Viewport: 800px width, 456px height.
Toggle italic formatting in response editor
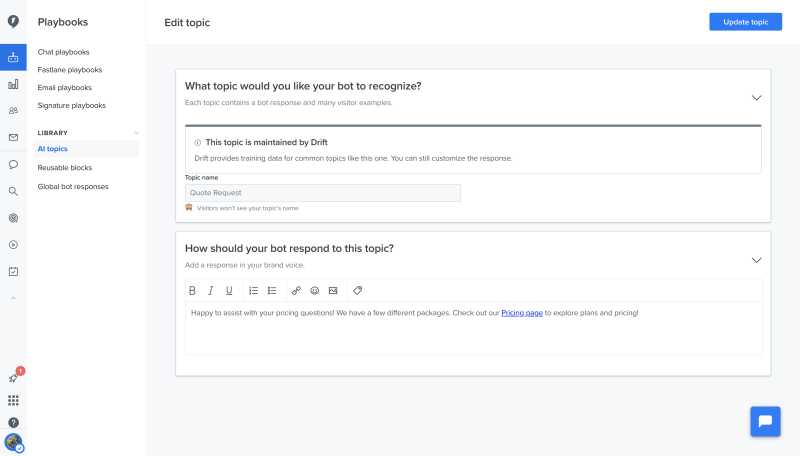click(x=211, y=291)
